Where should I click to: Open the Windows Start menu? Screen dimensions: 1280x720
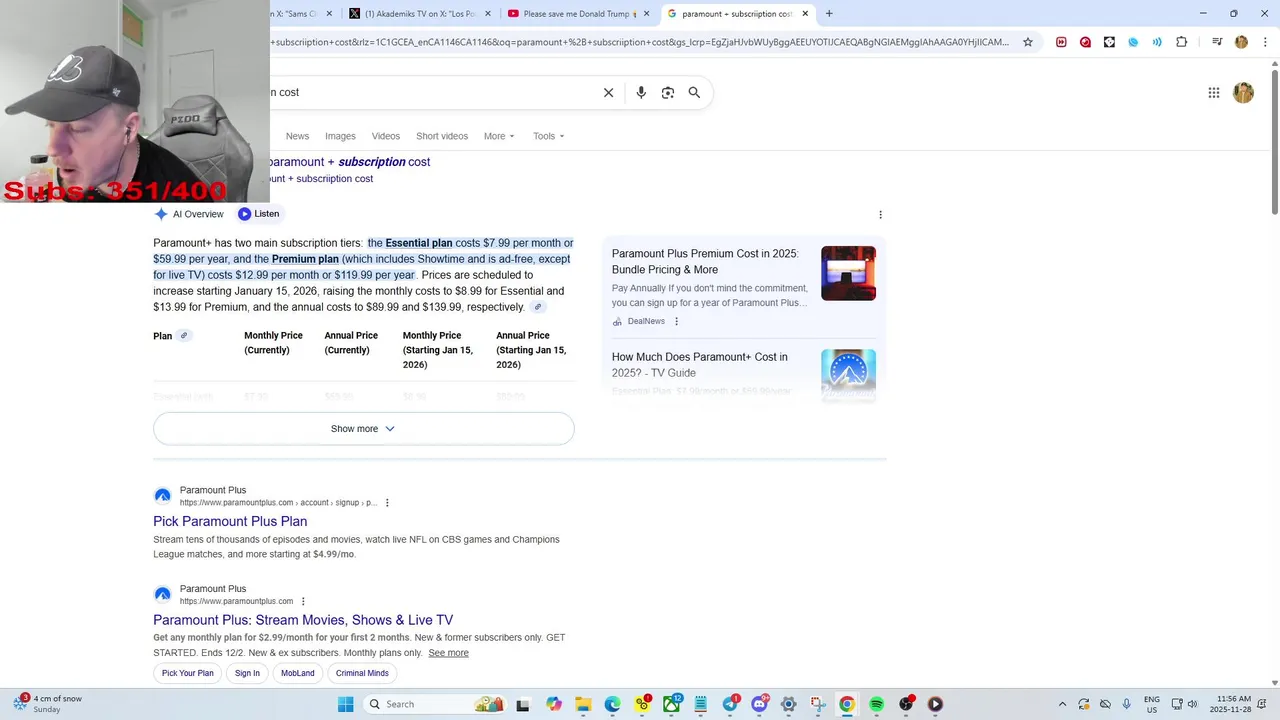tap(345, 704)
